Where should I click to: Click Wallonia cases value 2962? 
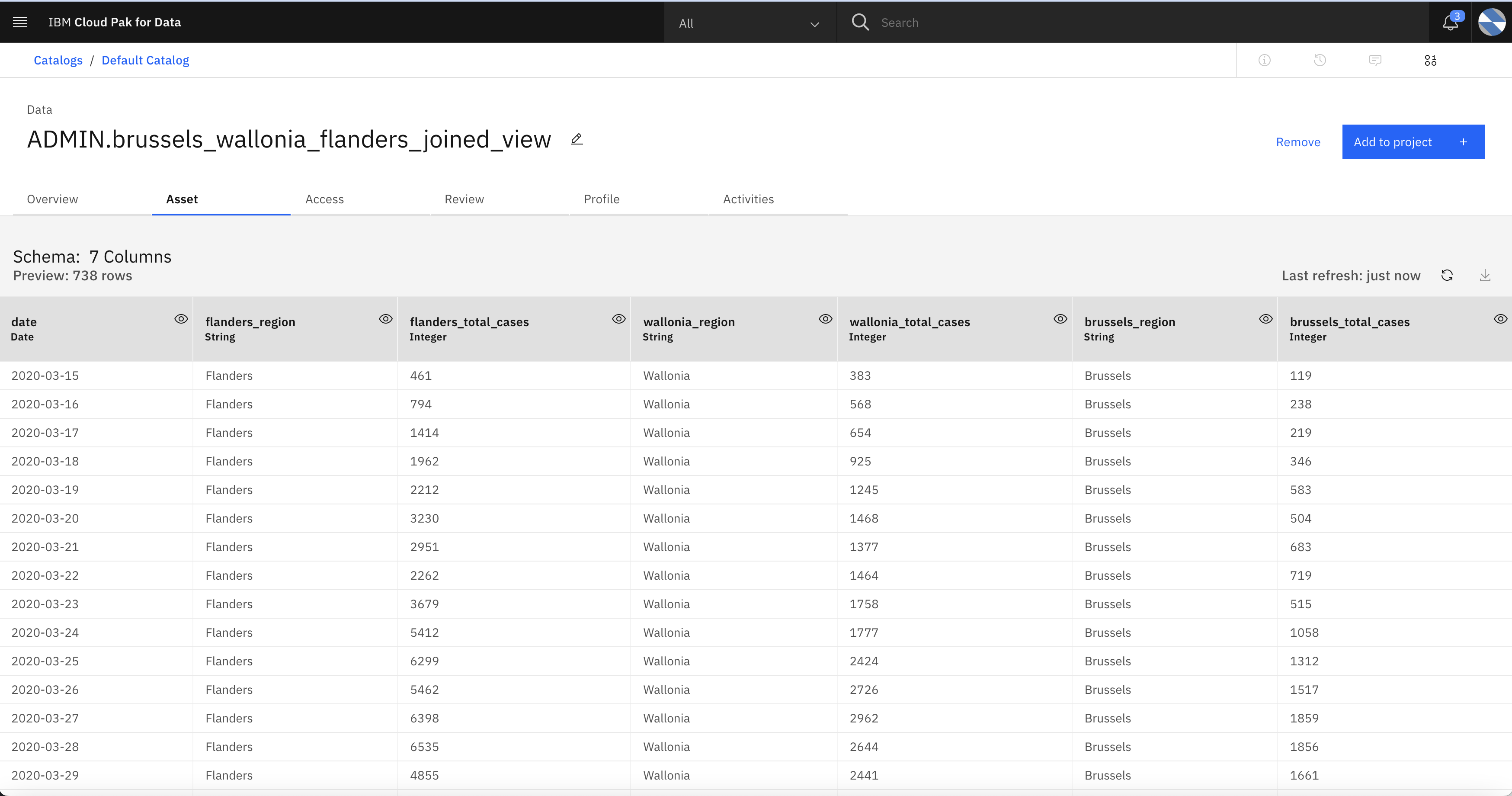pyautogui.click(x=864, y=719)
